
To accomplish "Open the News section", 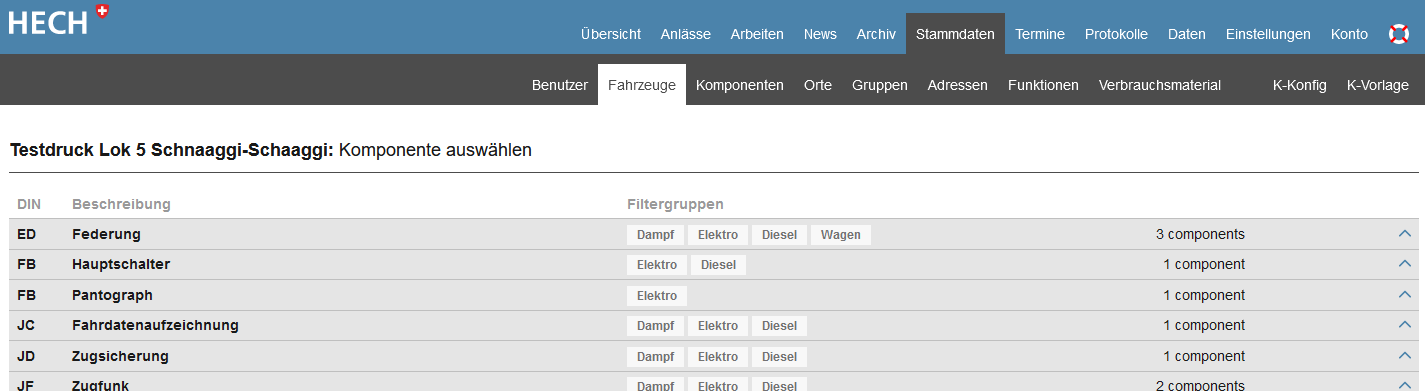I will coord(820,34).
